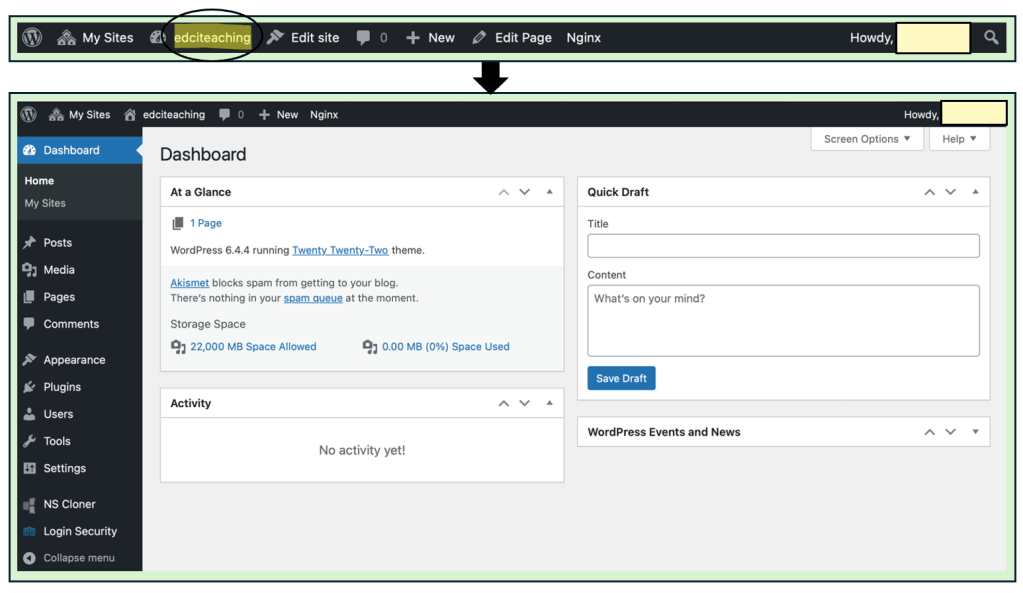Open the Tools section in the sidebar
Image resolution: width=1023 pixels, height=593 pixels.
(x=56, y=441)
